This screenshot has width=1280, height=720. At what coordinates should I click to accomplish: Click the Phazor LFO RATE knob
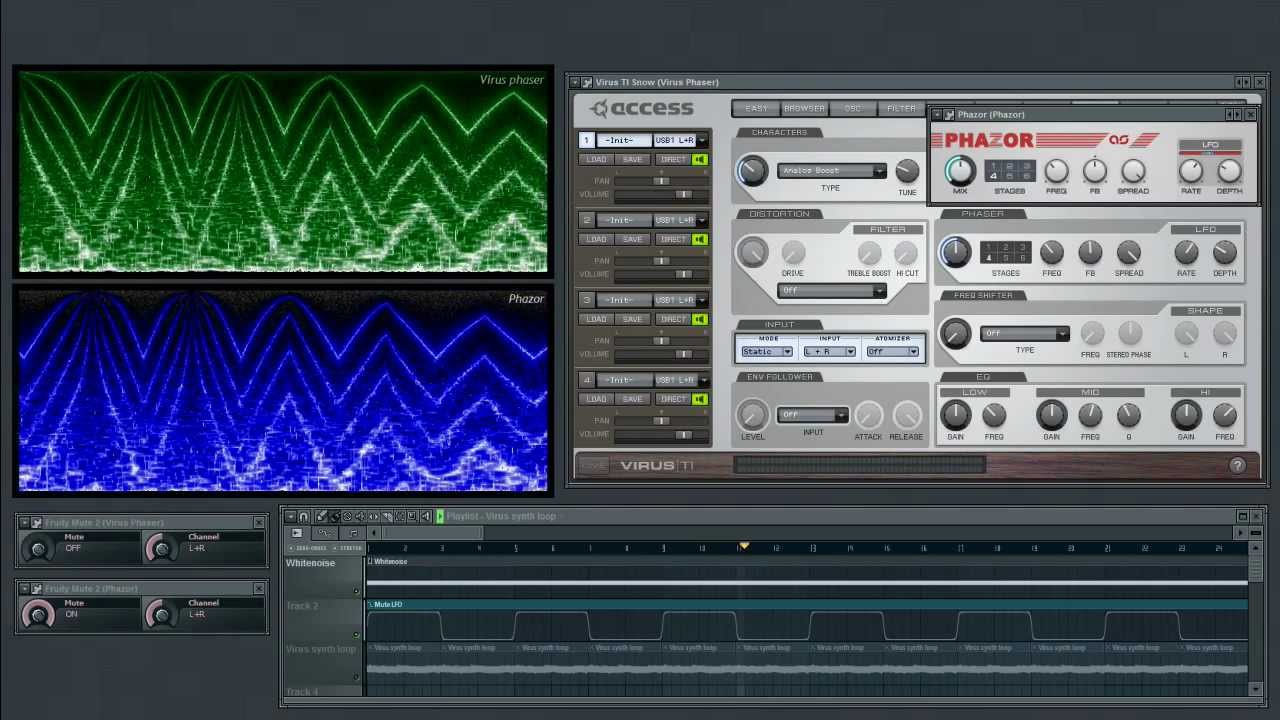tap(1190, 171)
